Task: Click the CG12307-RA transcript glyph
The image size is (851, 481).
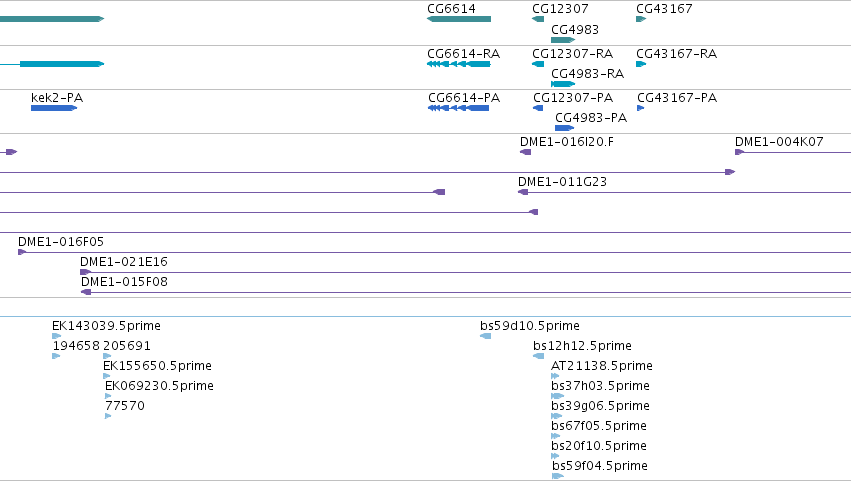Action: [x=538, y=64]
